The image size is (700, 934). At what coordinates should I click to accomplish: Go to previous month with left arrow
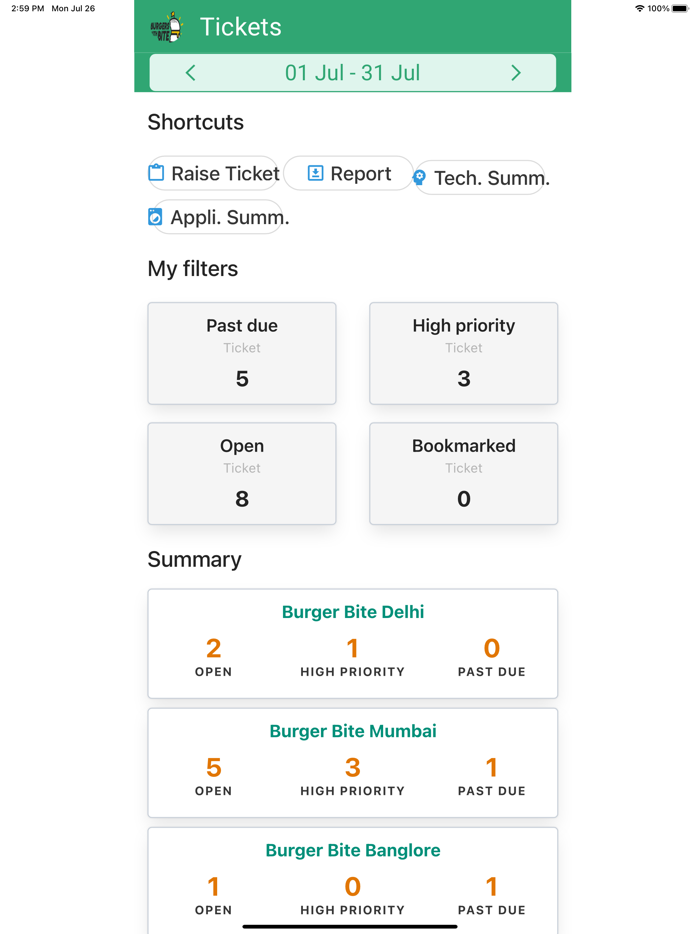(x=191, y=73)
